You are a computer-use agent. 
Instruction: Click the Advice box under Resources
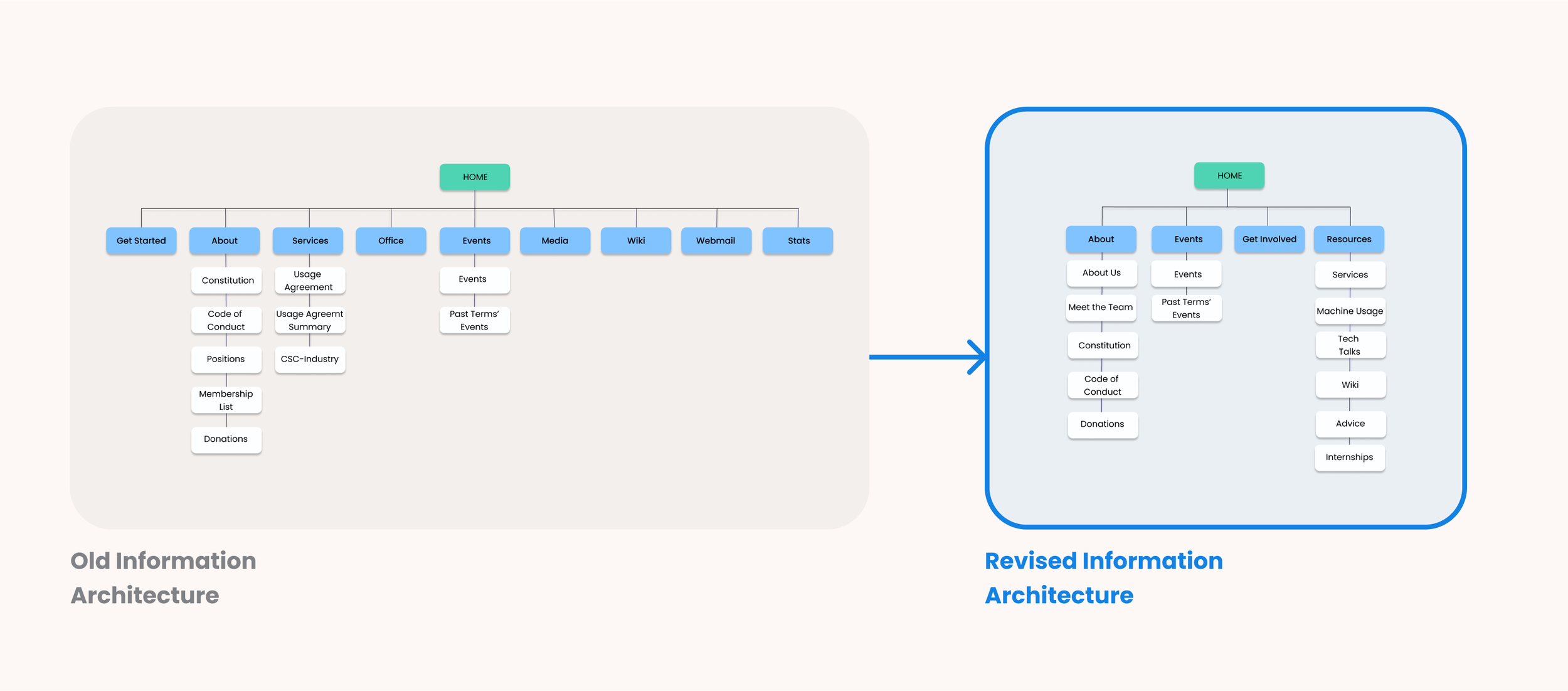click(1350, 424)
